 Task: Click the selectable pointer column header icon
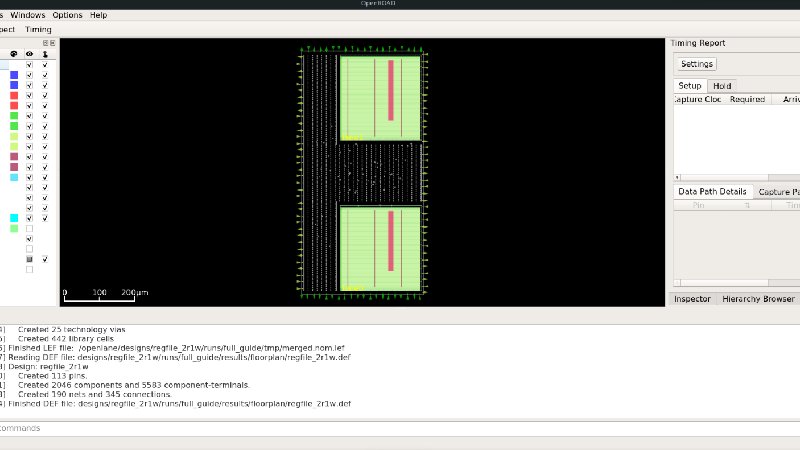tap(45, 54)
